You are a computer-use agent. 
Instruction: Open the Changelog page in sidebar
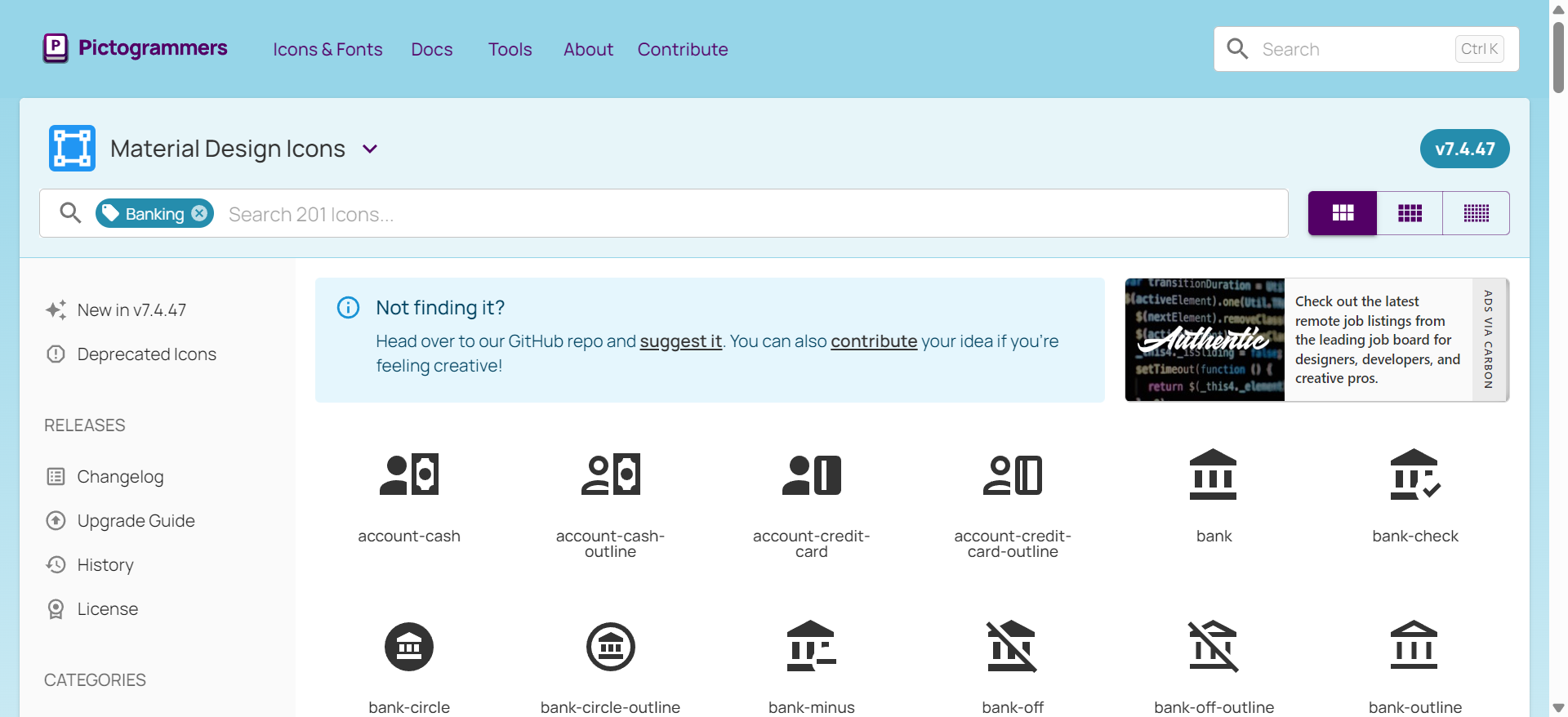(120, 477)
